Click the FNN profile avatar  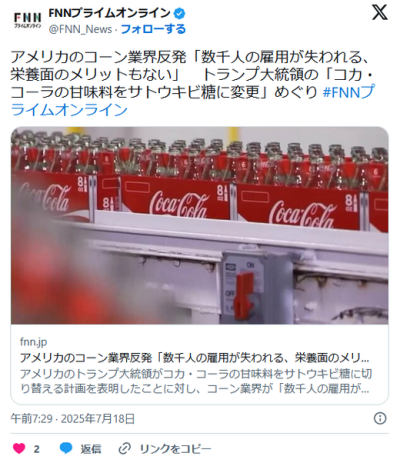click(28, 20)
